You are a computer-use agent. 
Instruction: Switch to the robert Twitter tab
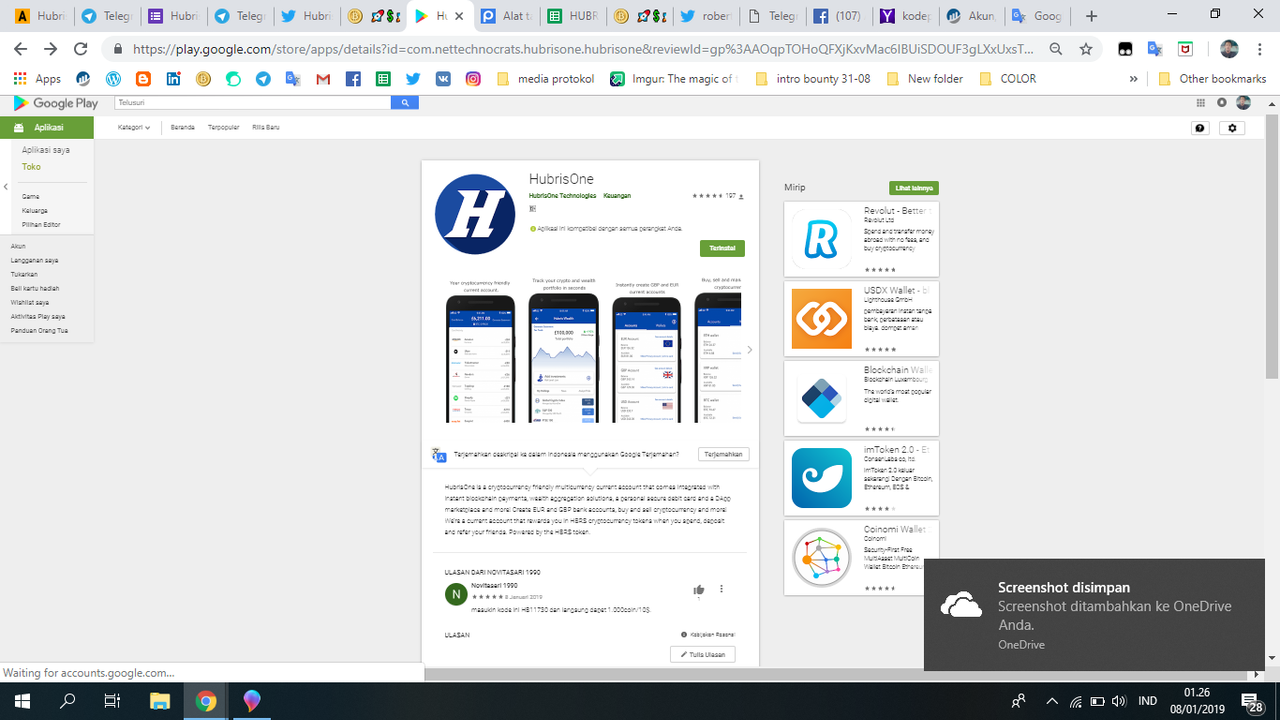(x=704, y=16)
